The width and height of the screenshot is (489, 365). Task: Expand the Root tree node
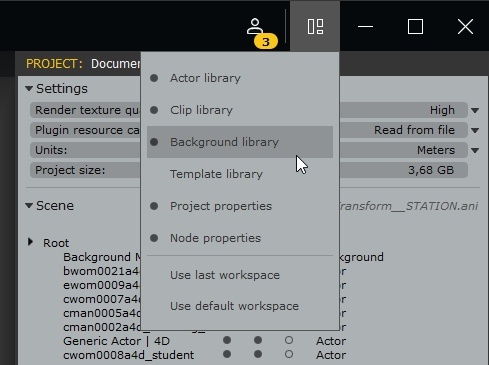(x=30, y=242)
